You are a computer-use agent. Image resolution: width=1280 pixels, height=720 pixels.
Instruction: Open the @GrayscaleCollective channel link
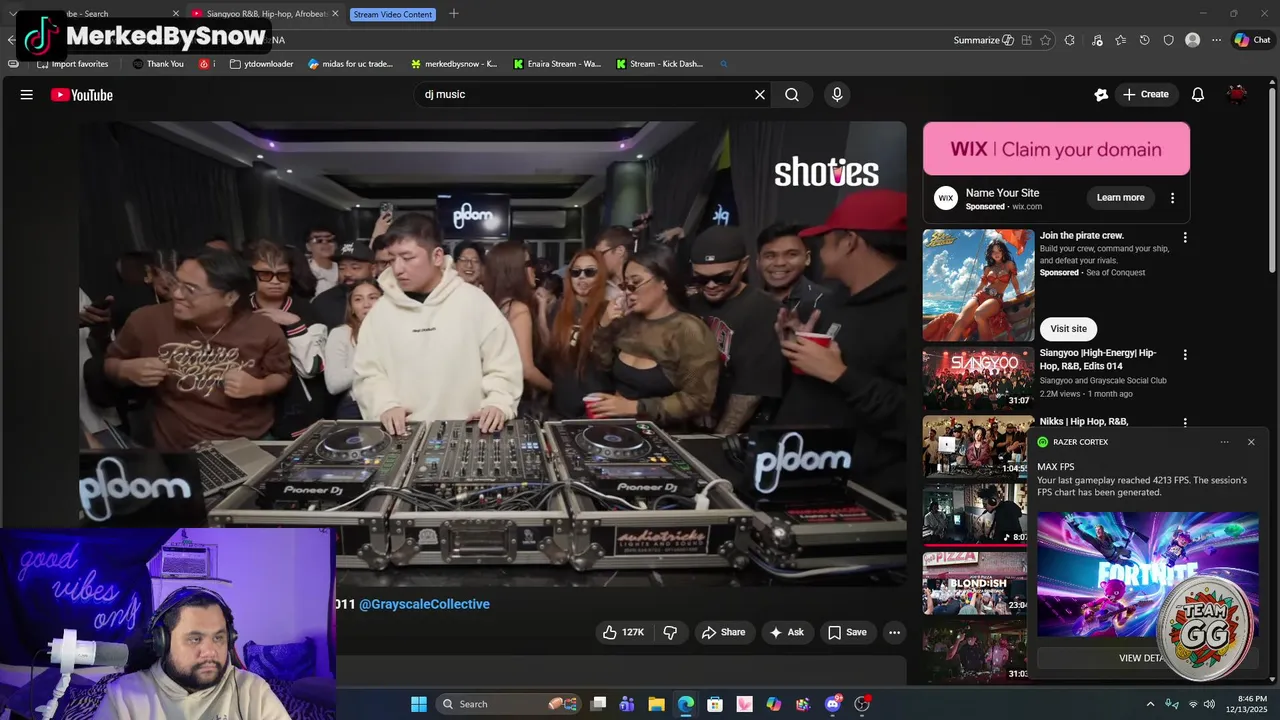[x=424, y=604]
